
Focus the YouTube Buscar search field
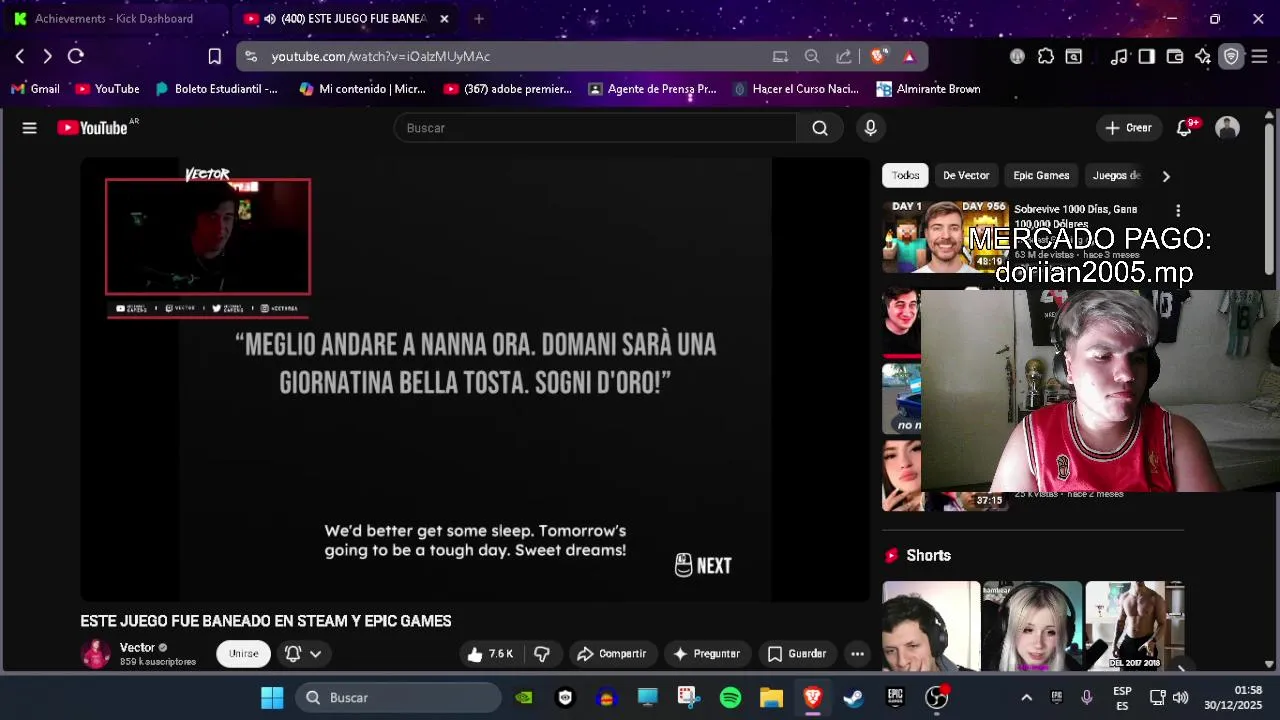point(596,128)
